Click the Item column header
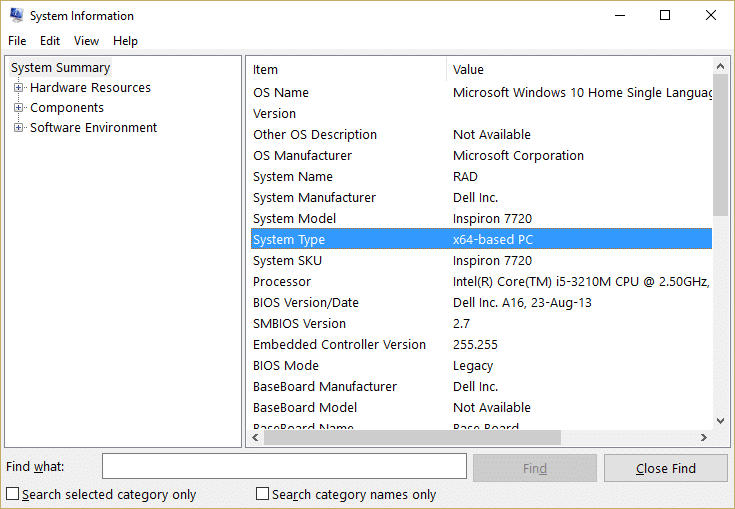735x509 pixels. pyautogui.click(x=346, y=69)
